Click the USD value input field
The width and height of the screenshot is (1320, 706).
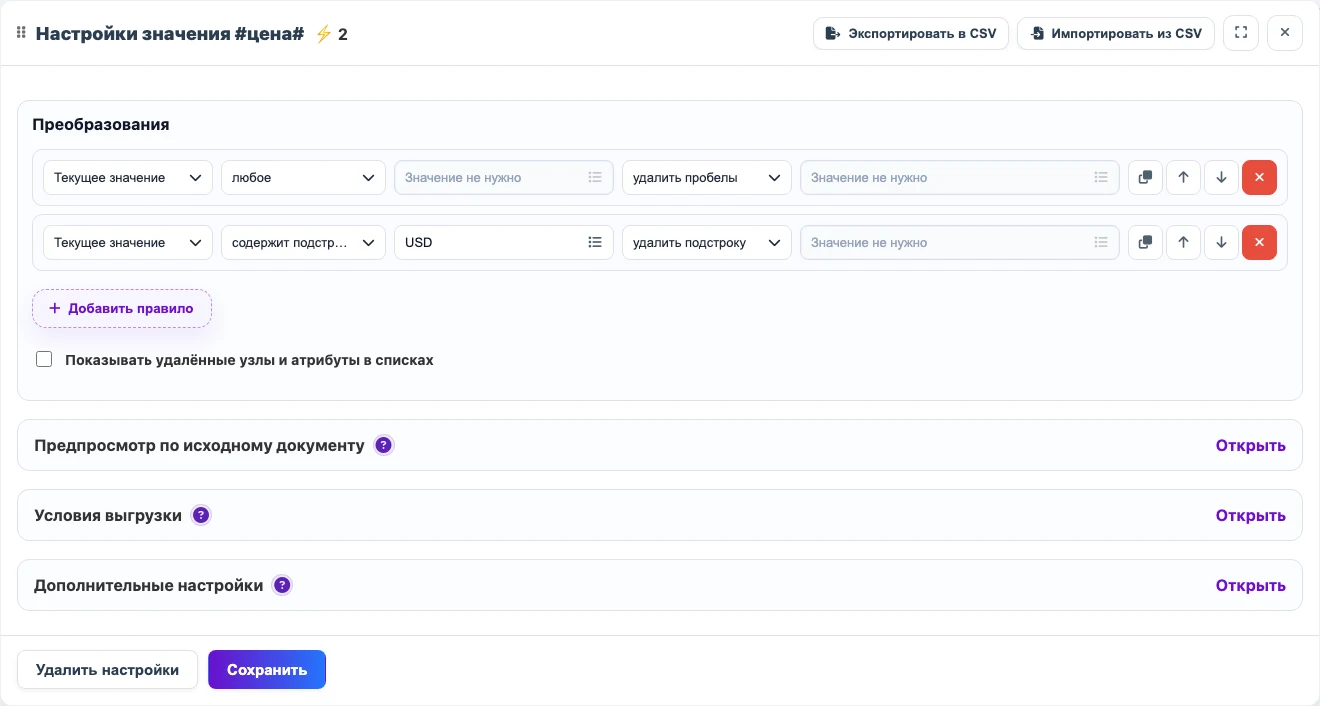[x=504, y=242]
